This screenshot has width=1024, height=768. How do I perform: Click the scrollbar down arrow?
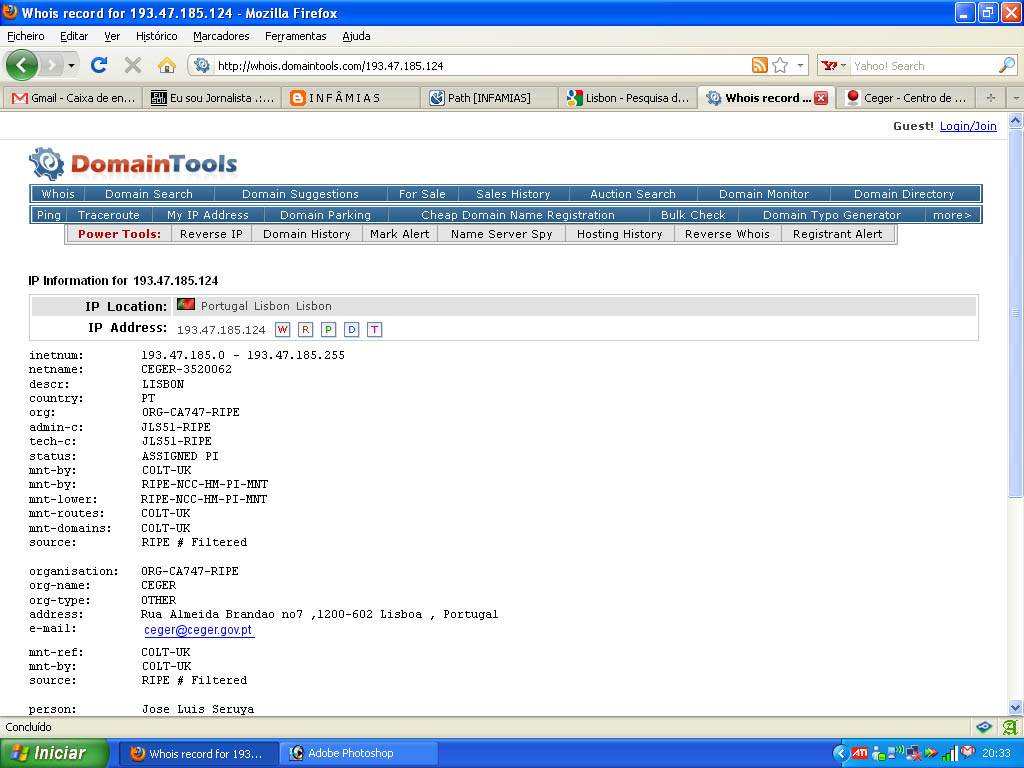1016,707
